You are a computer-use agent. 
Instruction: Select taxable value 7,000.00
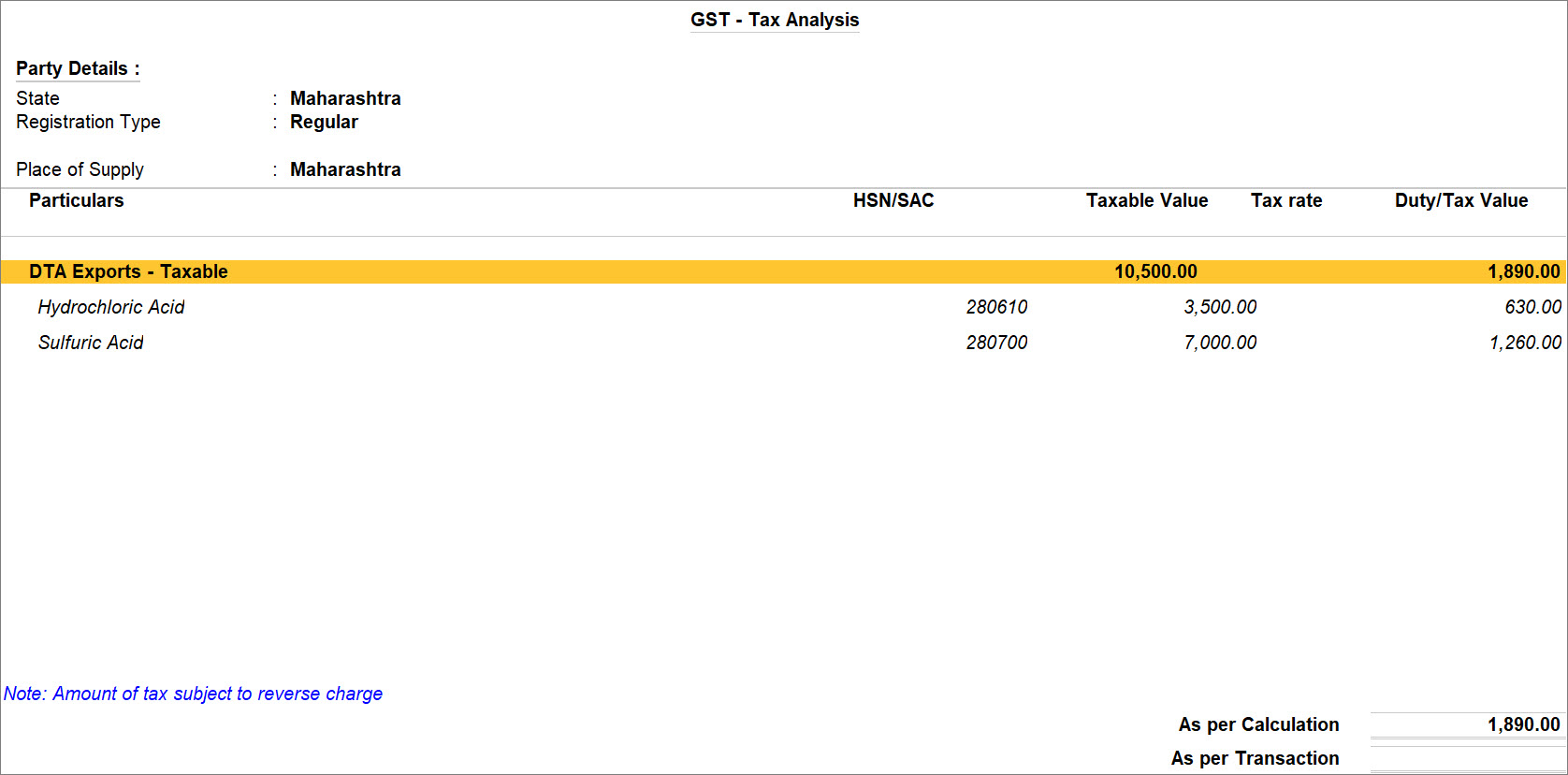tap(1220, 343)
